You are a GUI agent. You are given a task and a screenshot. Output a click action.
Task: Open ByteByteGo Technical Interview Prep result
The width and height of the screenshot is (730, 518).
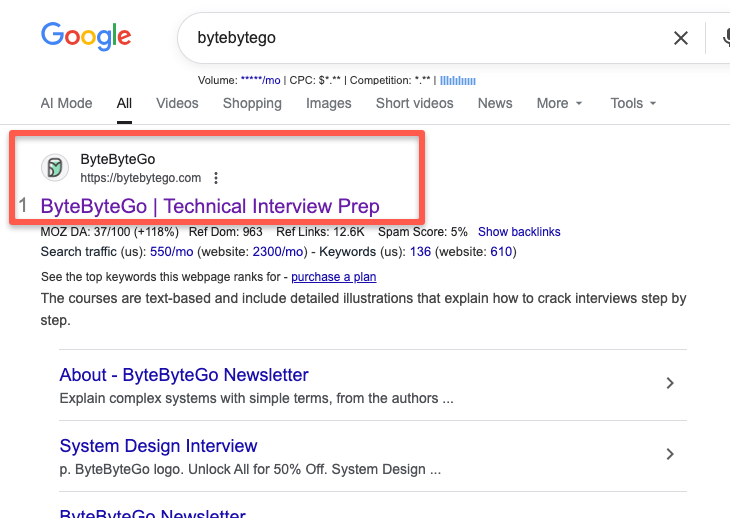tap(210, 206)
